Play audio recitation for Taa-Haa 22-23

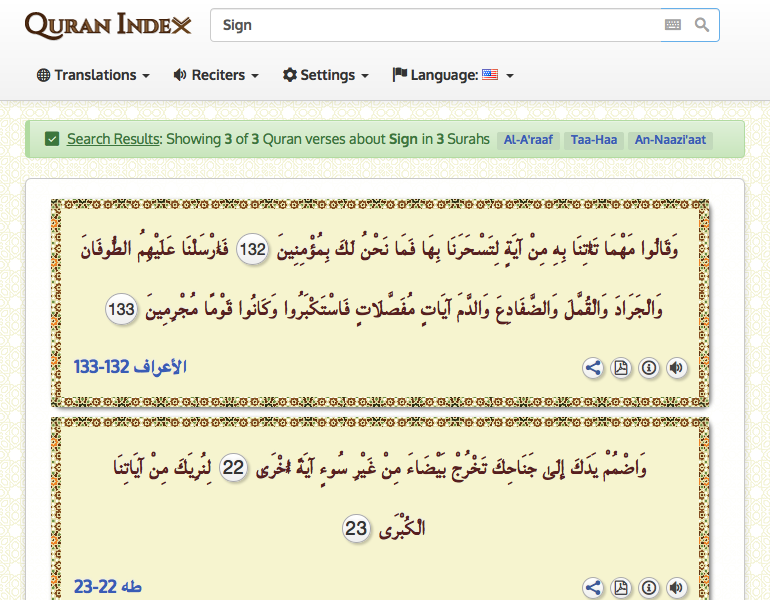tap(677, 588)
